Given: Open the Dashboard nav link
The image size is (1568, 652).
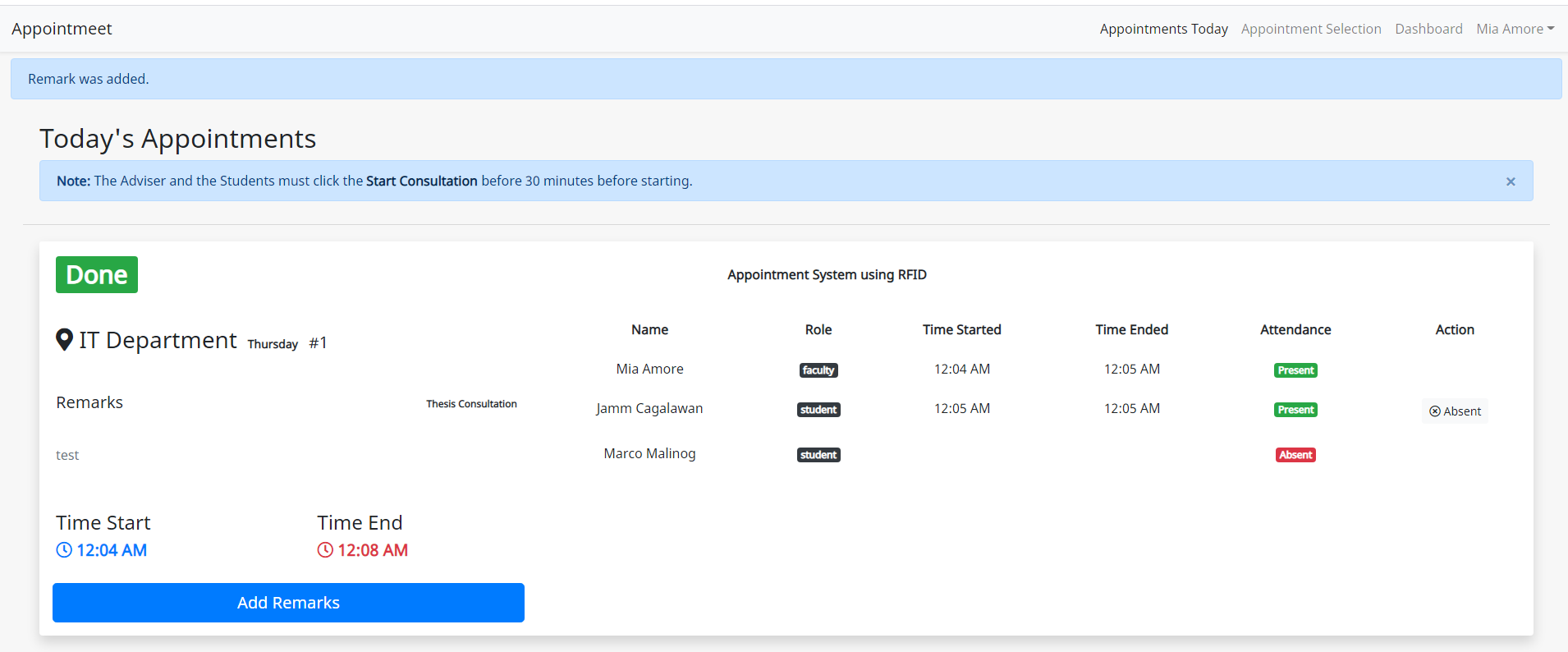Looking at the screenshot, I should pyautogui.click(x=1428, y=29).
